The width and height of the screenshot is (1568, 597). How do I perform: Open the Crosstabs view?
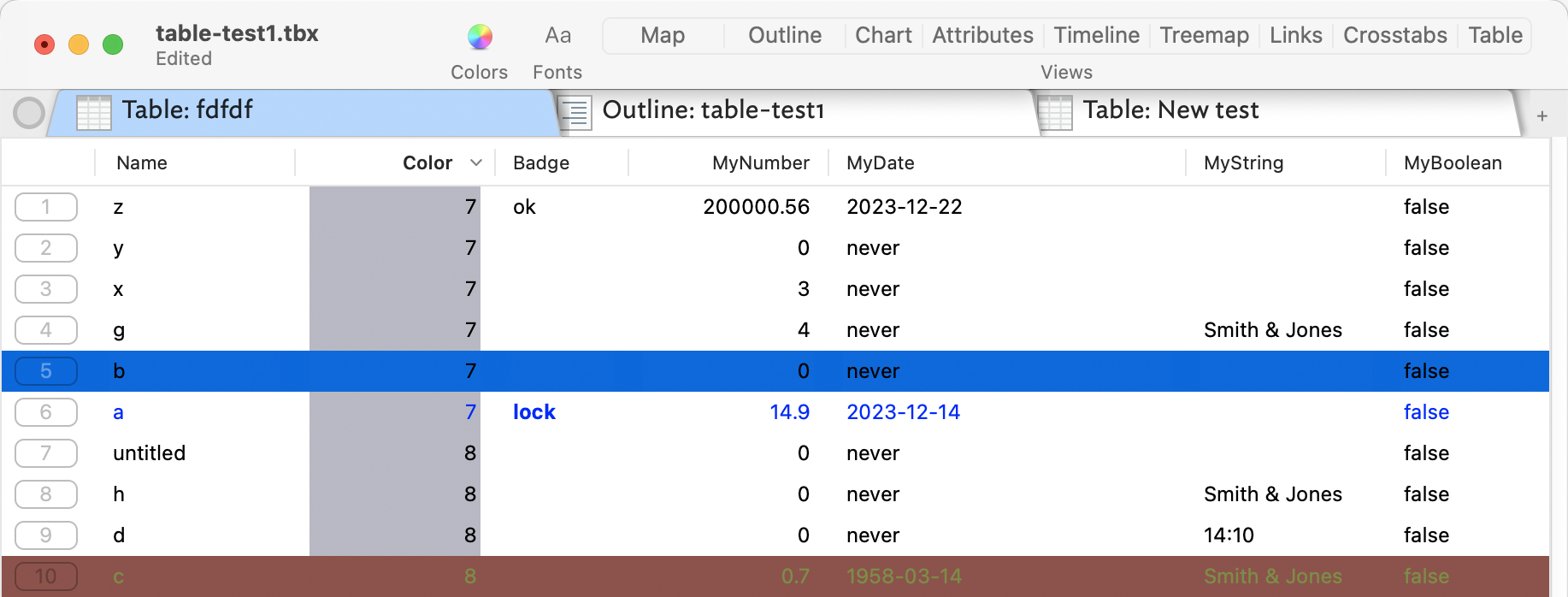1394,35
